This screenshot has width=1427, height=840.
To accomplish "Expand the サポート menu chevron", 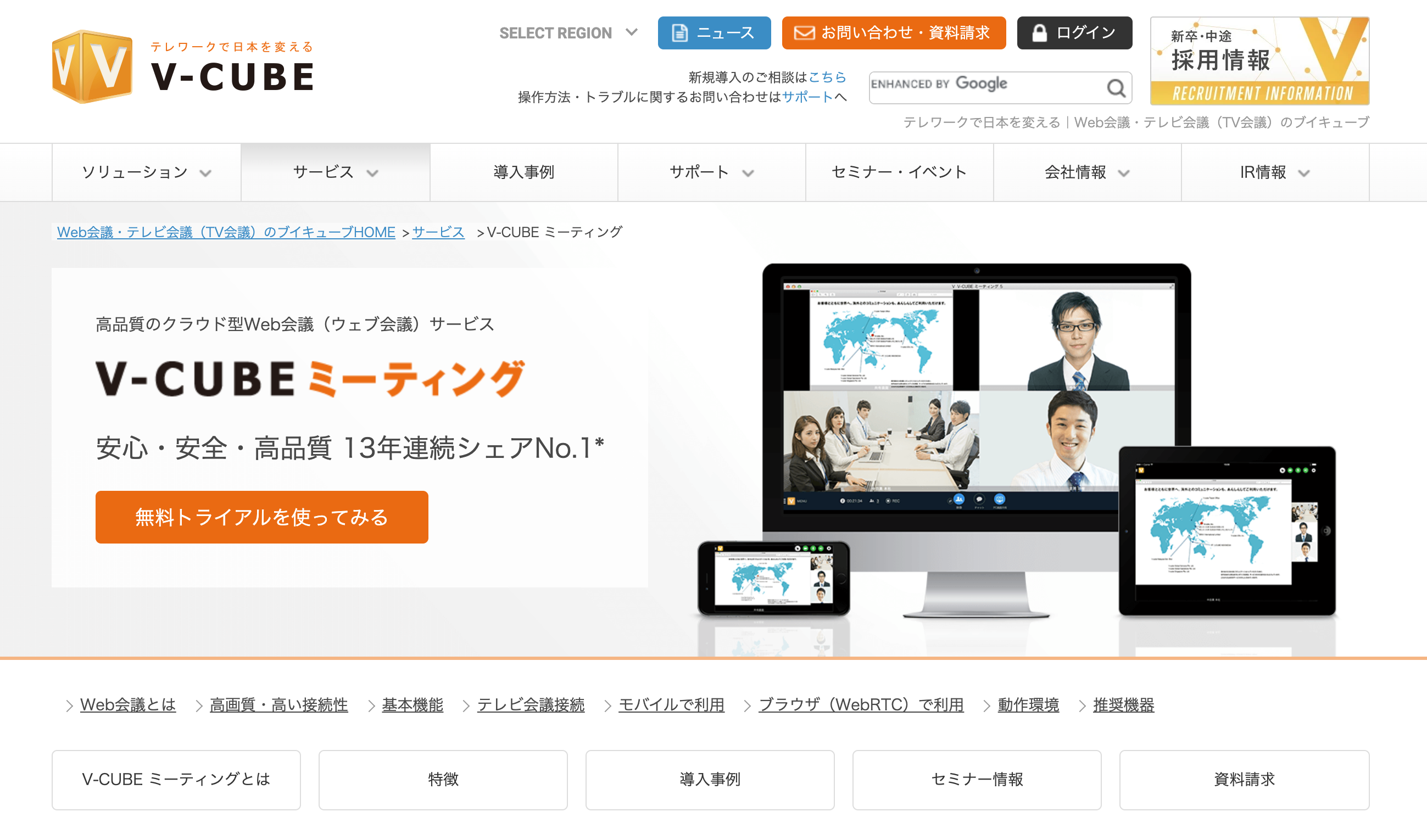I will click(x=748, y=173).
